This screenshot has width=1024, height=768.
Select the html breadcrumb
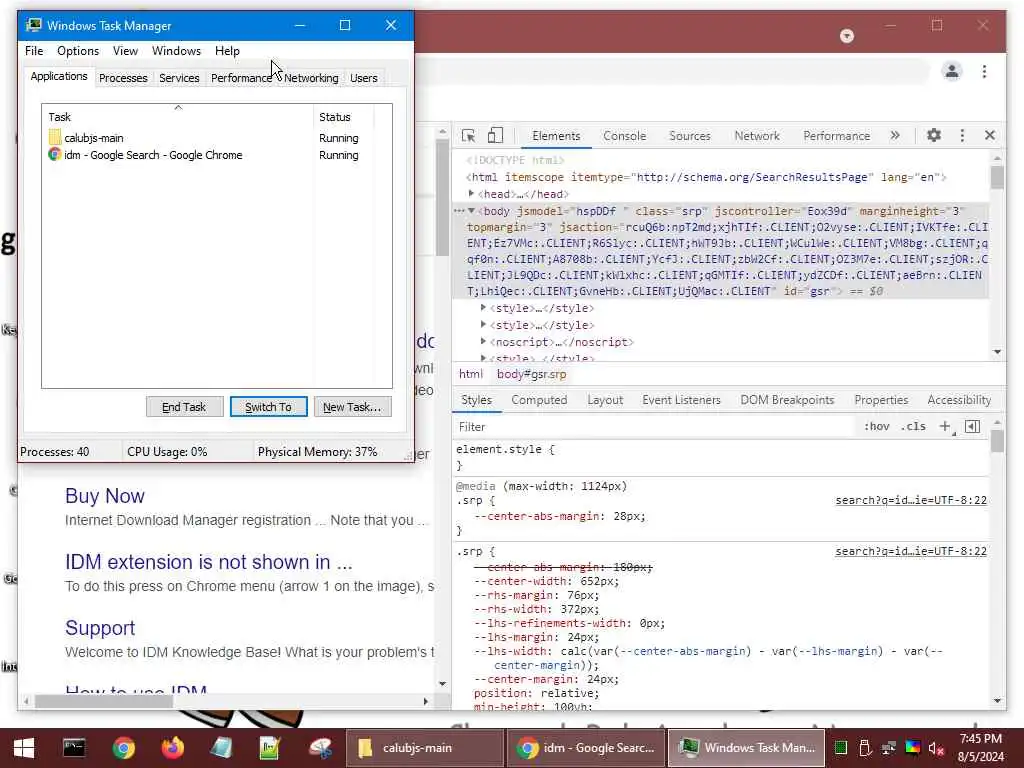471,374
